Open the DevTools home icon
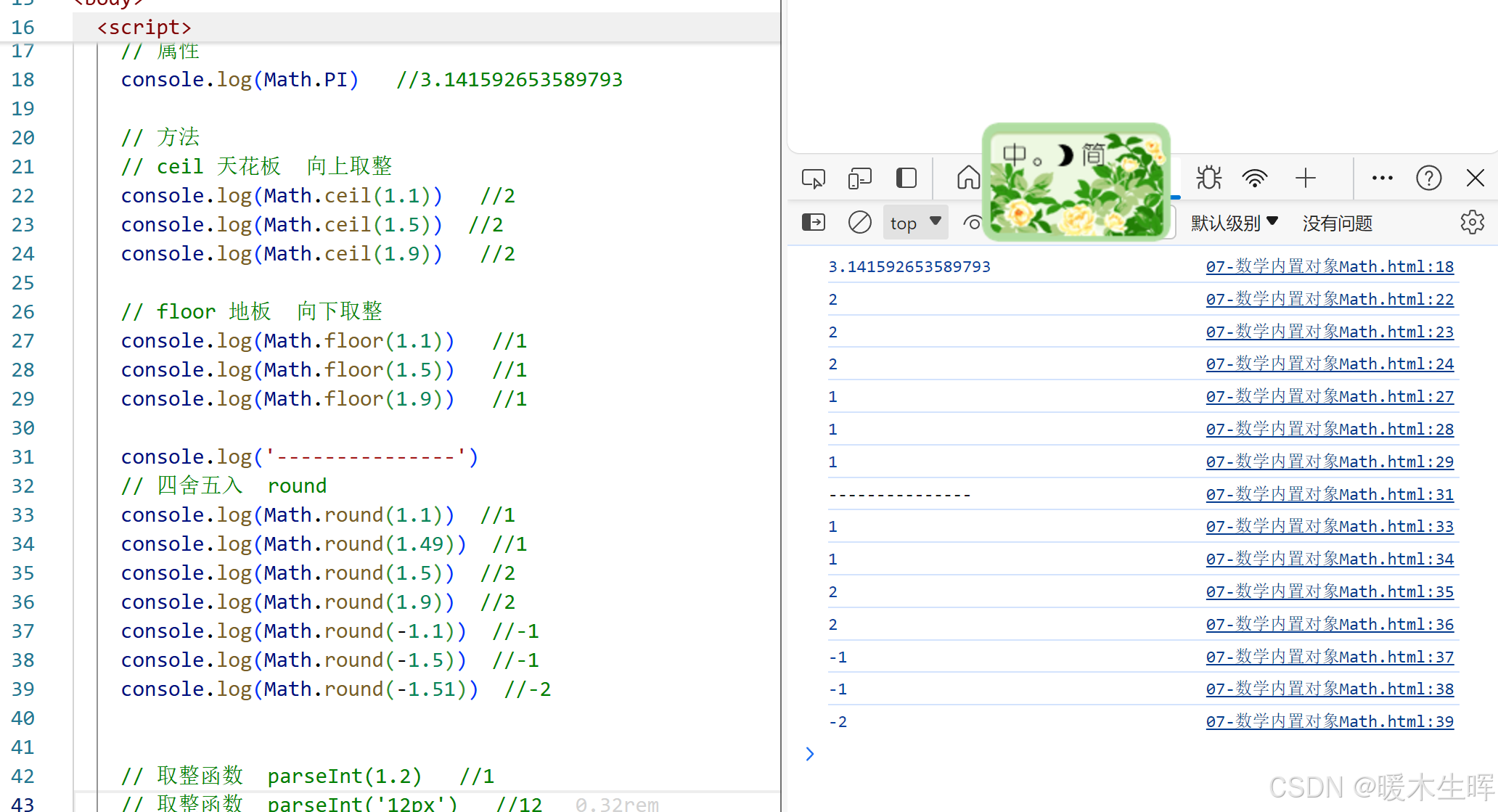 [x=968, y=178]
